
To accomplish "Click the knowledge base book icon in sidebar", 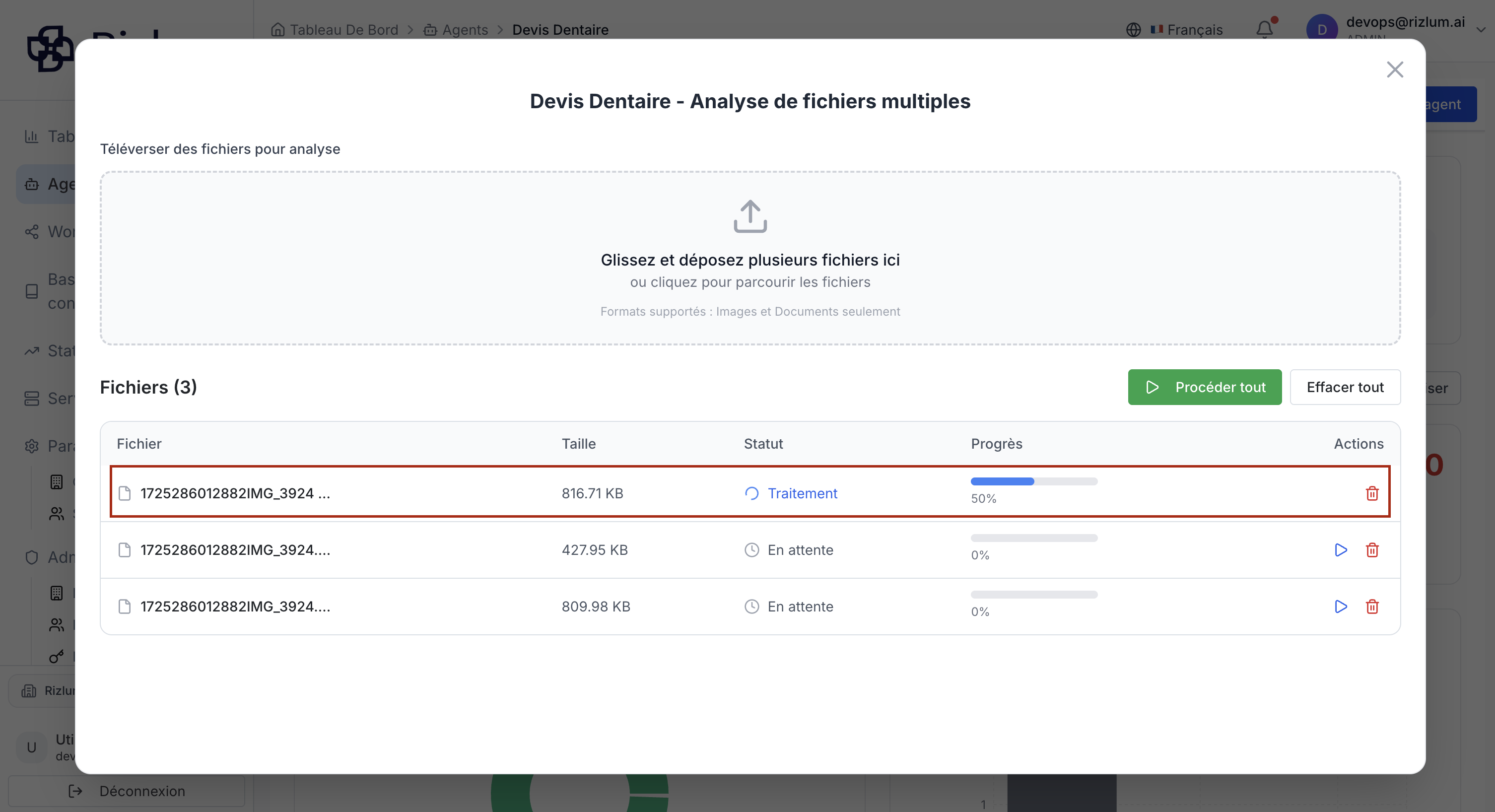I will click(31, 291).
